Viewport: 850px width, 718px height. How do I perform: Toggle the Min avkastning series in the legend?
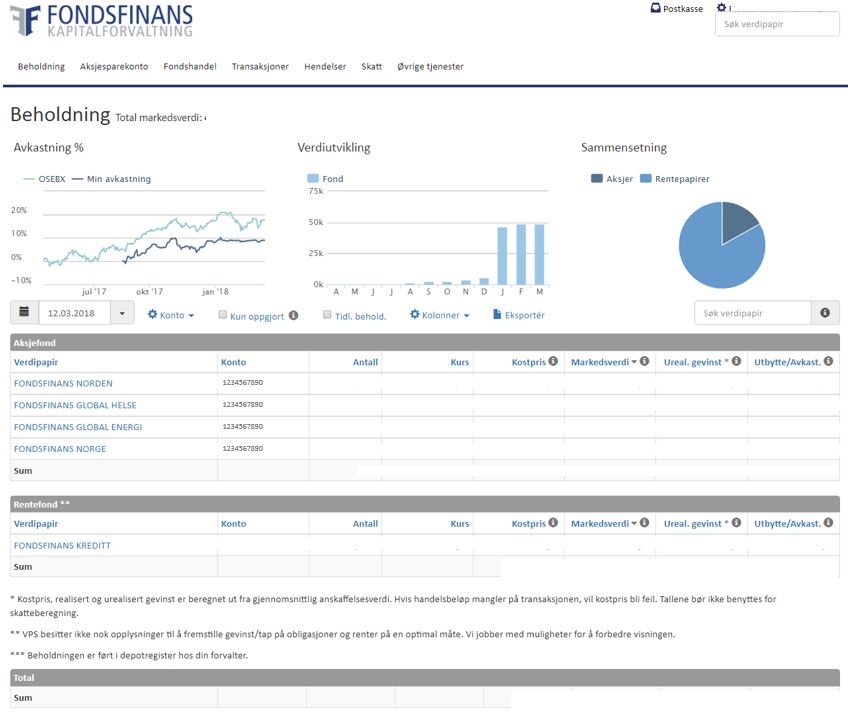click(x=112, y=178)
